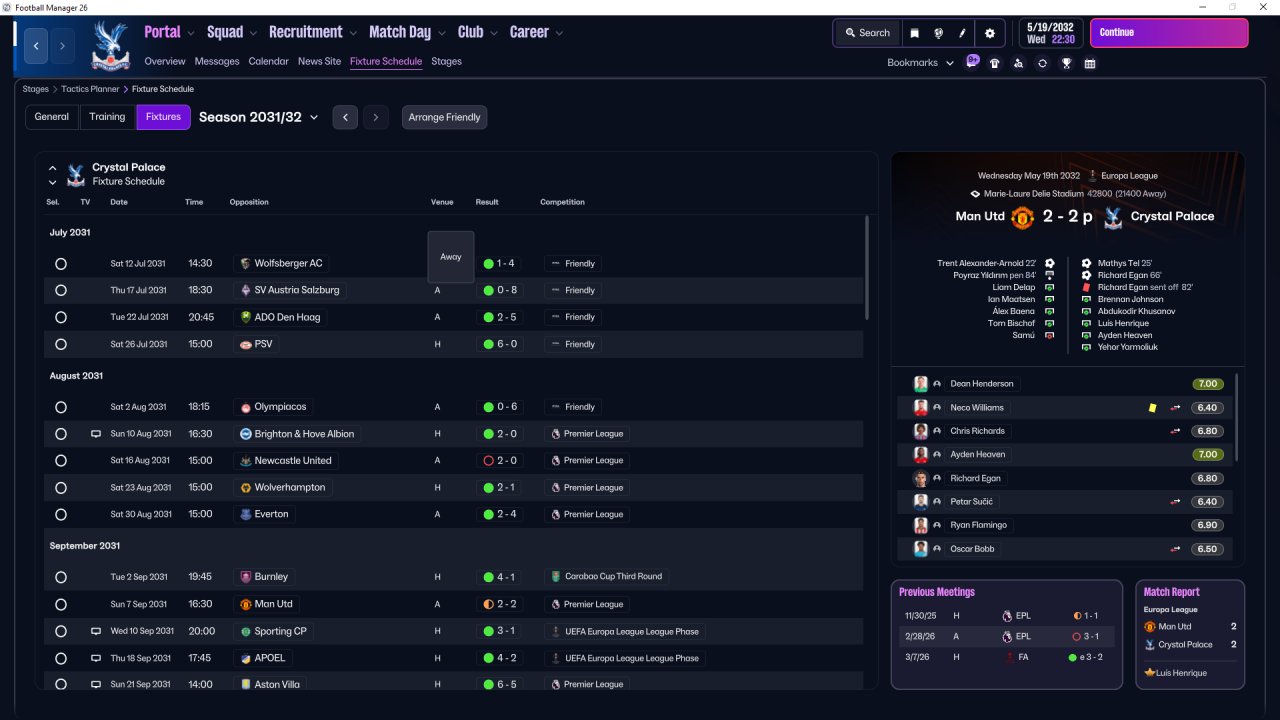Viewport: 1280px width, 720px height.
Task: Select the Everton fixture radio button
Action: (x=61, y=514)
